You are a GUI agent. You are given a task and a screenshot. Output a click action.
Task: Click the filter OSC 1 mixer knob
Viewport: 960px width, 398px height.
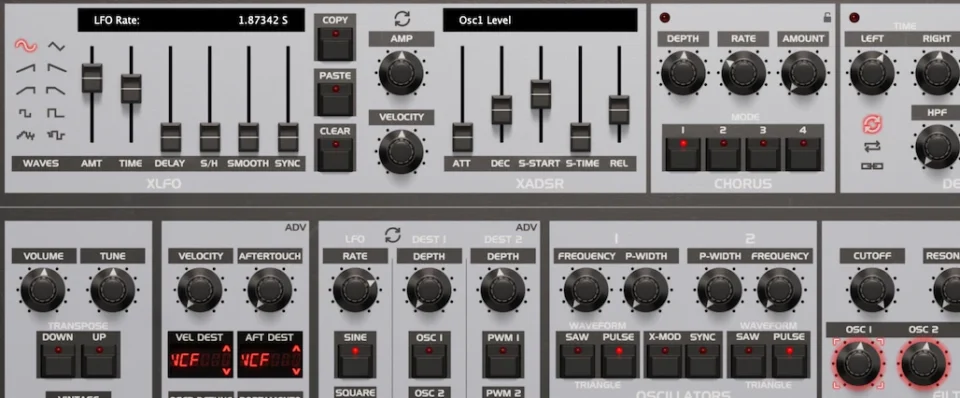click(x=858, y=363)
